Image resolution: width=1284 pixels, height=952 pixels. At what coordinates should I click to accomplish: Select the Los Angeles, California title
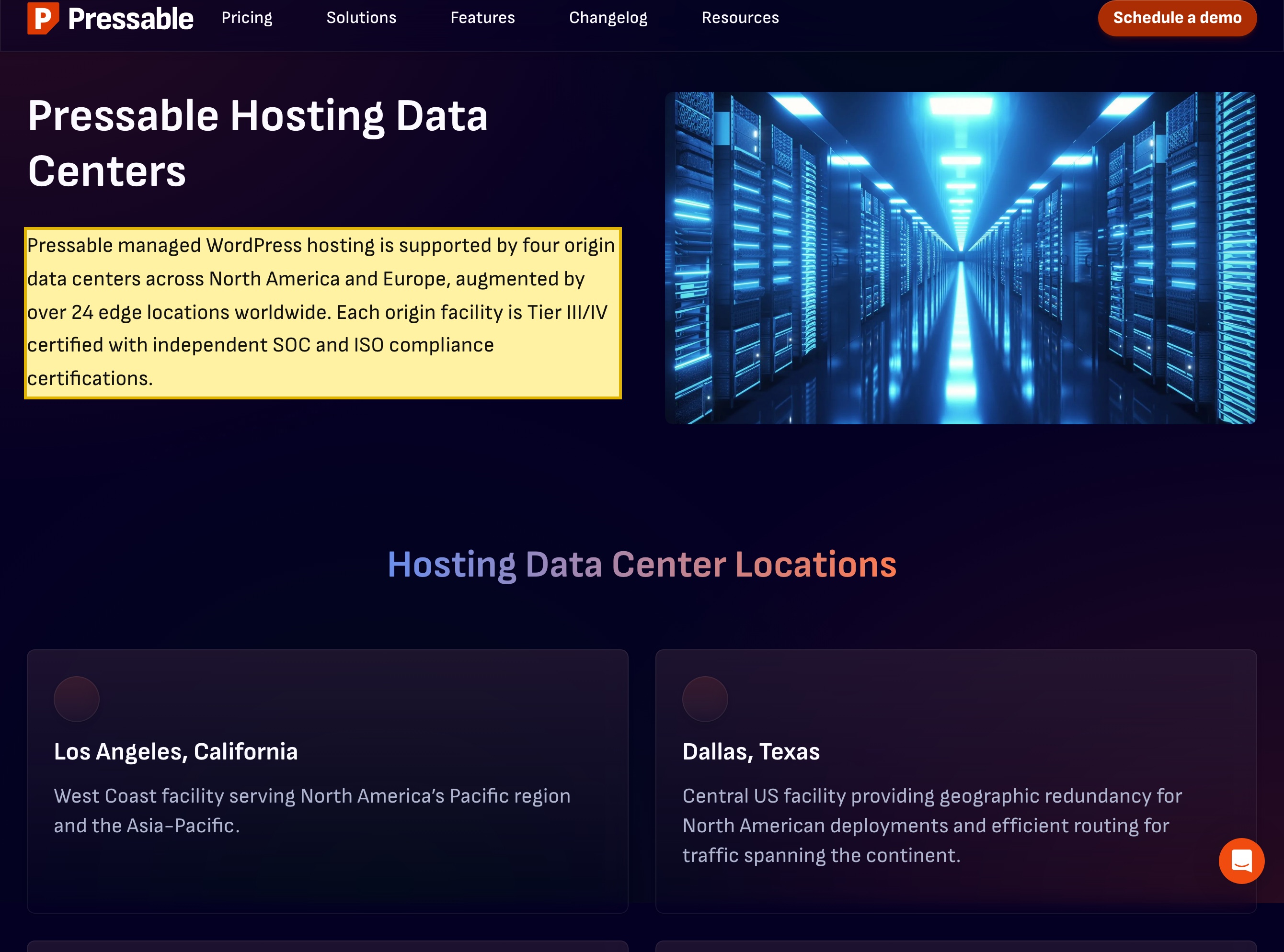click(176, 751)
